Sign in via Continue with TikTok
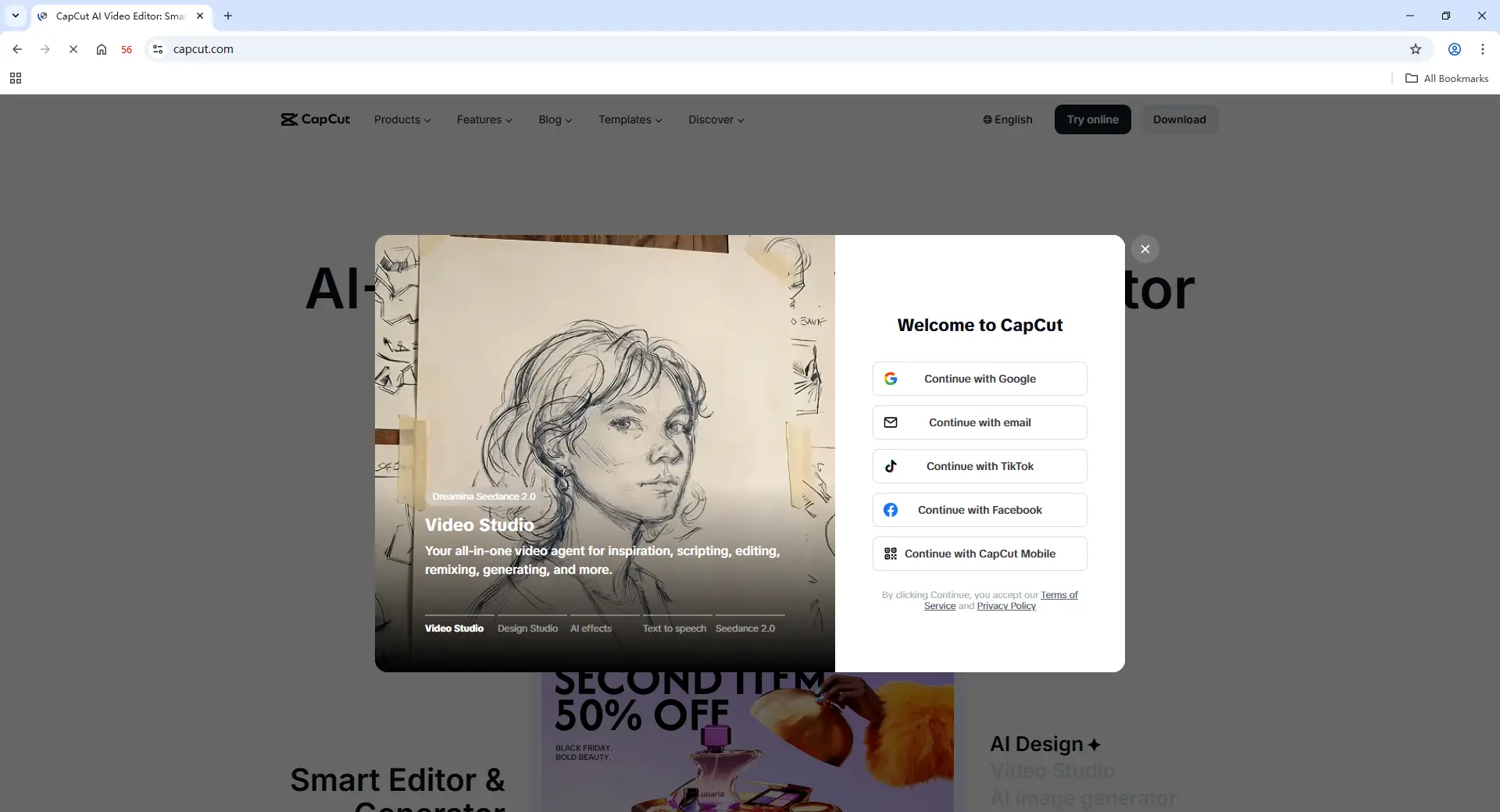 (980, 466)
